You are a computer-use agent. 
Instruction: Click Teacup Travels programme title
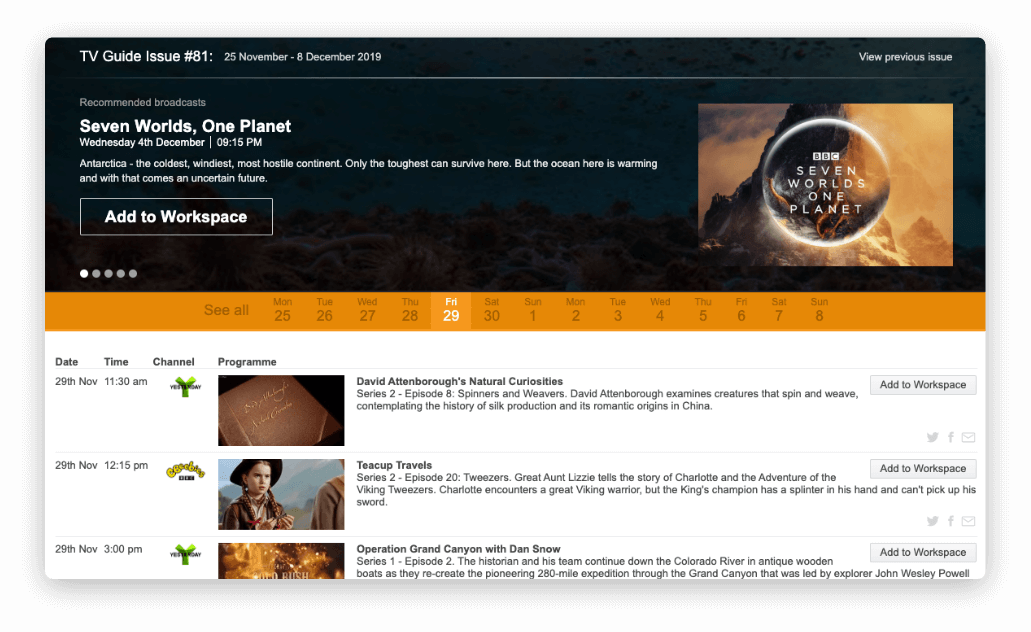[395, 465]
